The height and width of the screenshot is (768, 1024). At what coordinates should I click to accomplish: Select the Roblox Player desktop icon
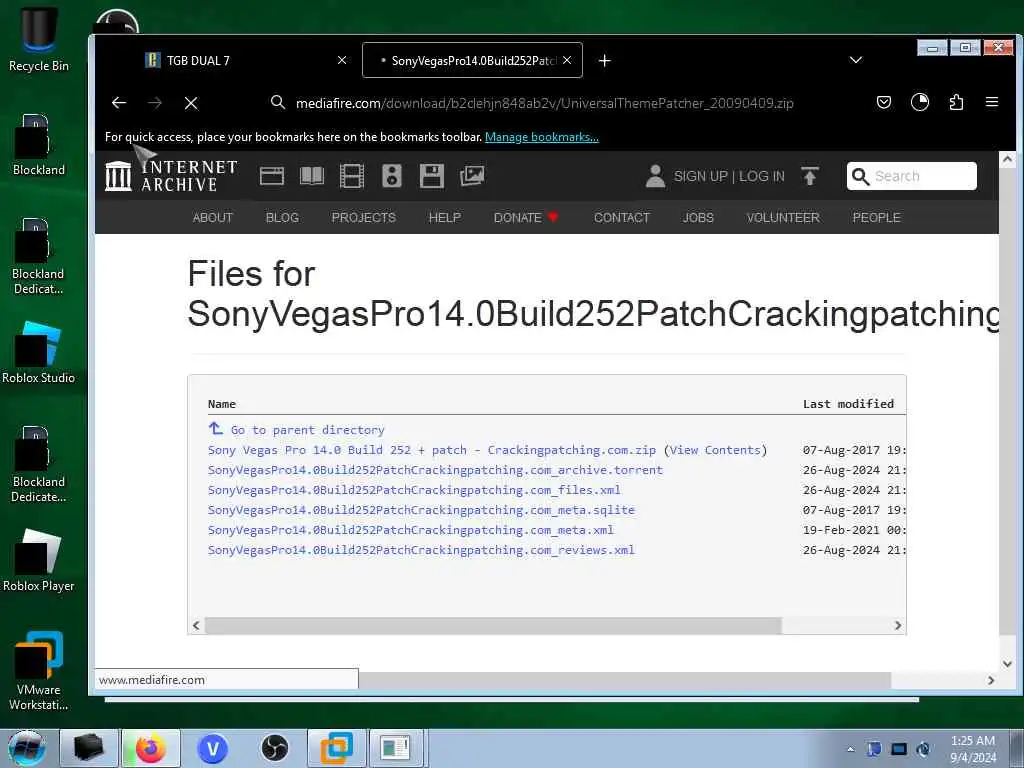(x=39, y=560)
